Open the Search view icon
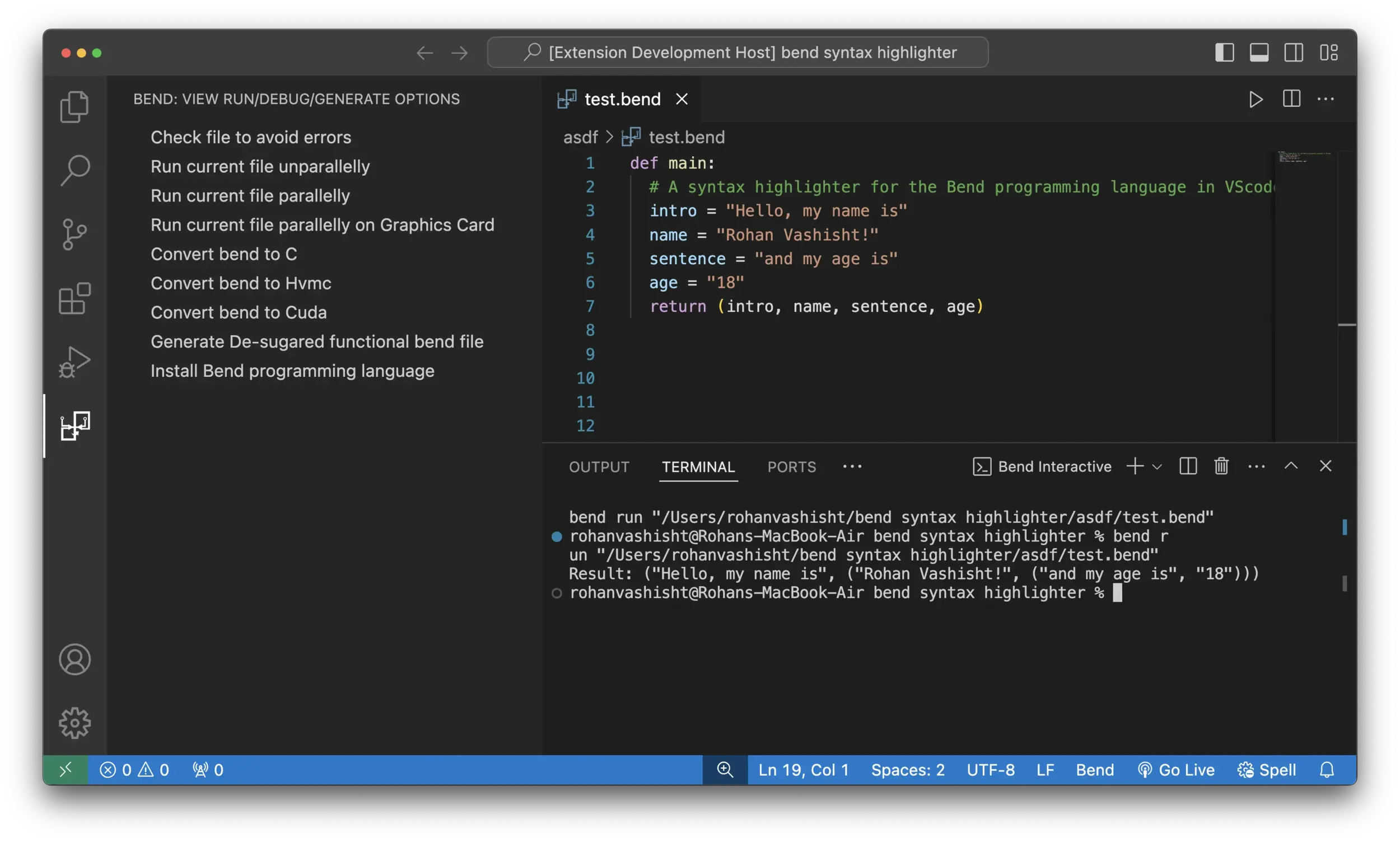The width and height of the screenshot is (1400, 842). [x=74, y=170]
